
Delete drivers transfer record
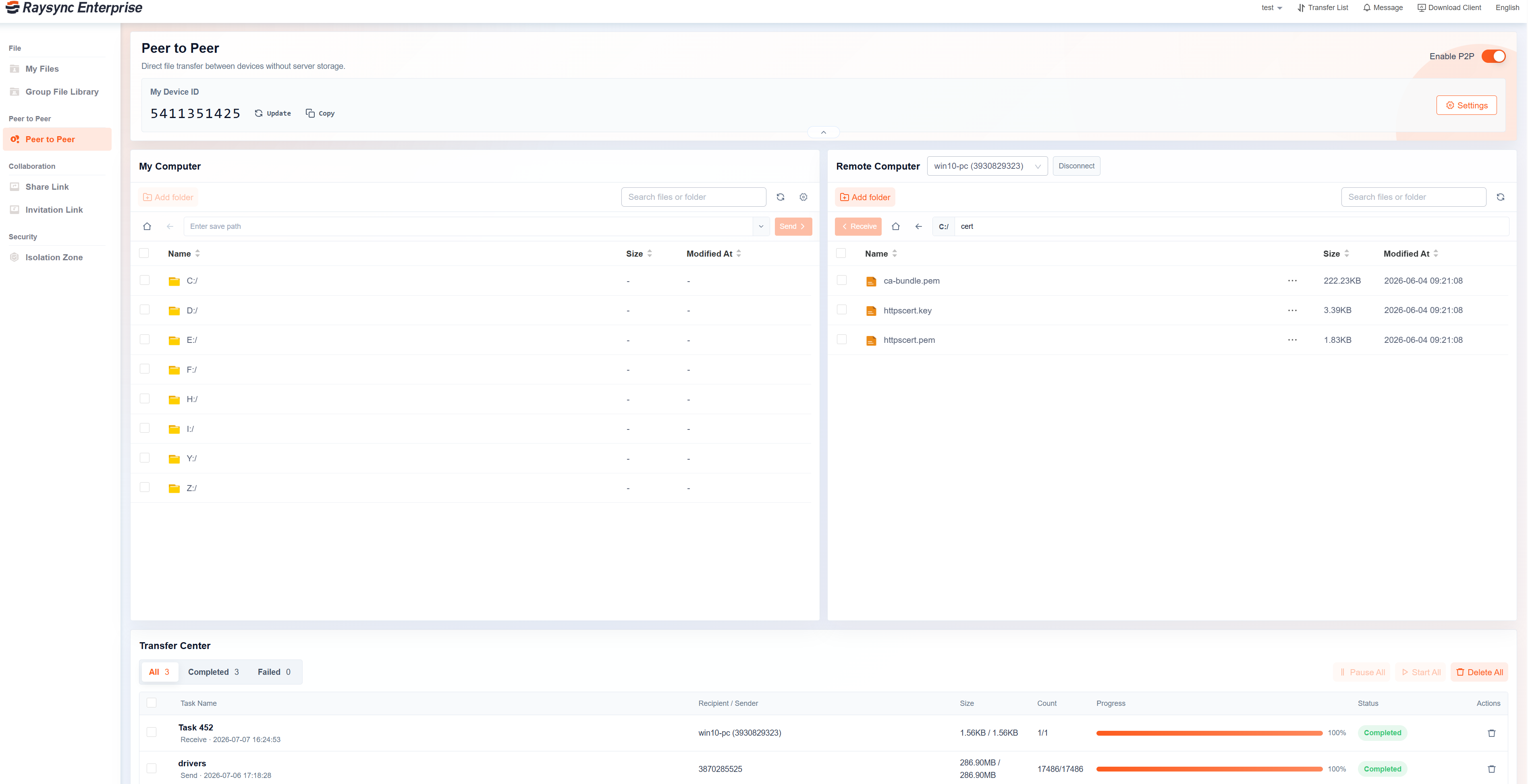tap(1491, 769)
